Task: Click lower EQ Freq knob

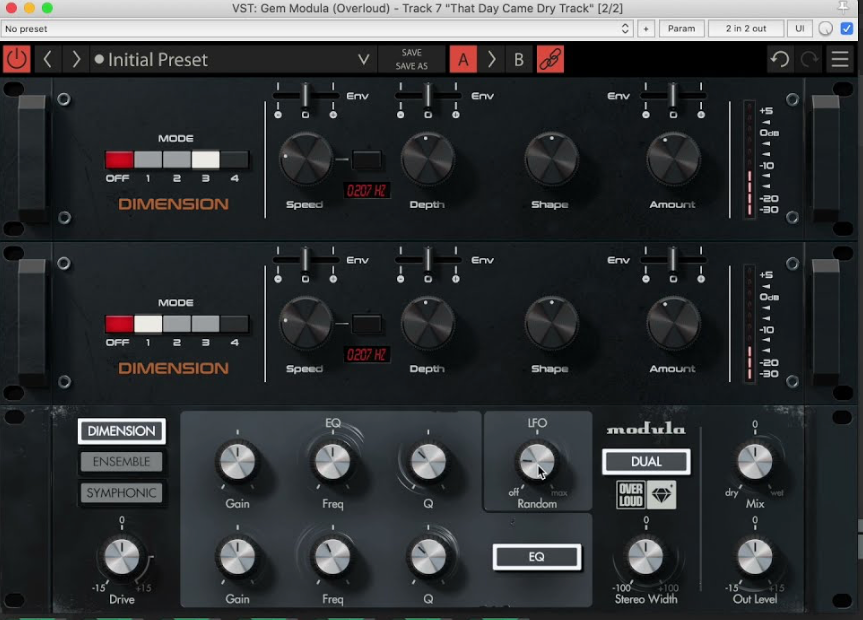Action: (x=332, y=557)
